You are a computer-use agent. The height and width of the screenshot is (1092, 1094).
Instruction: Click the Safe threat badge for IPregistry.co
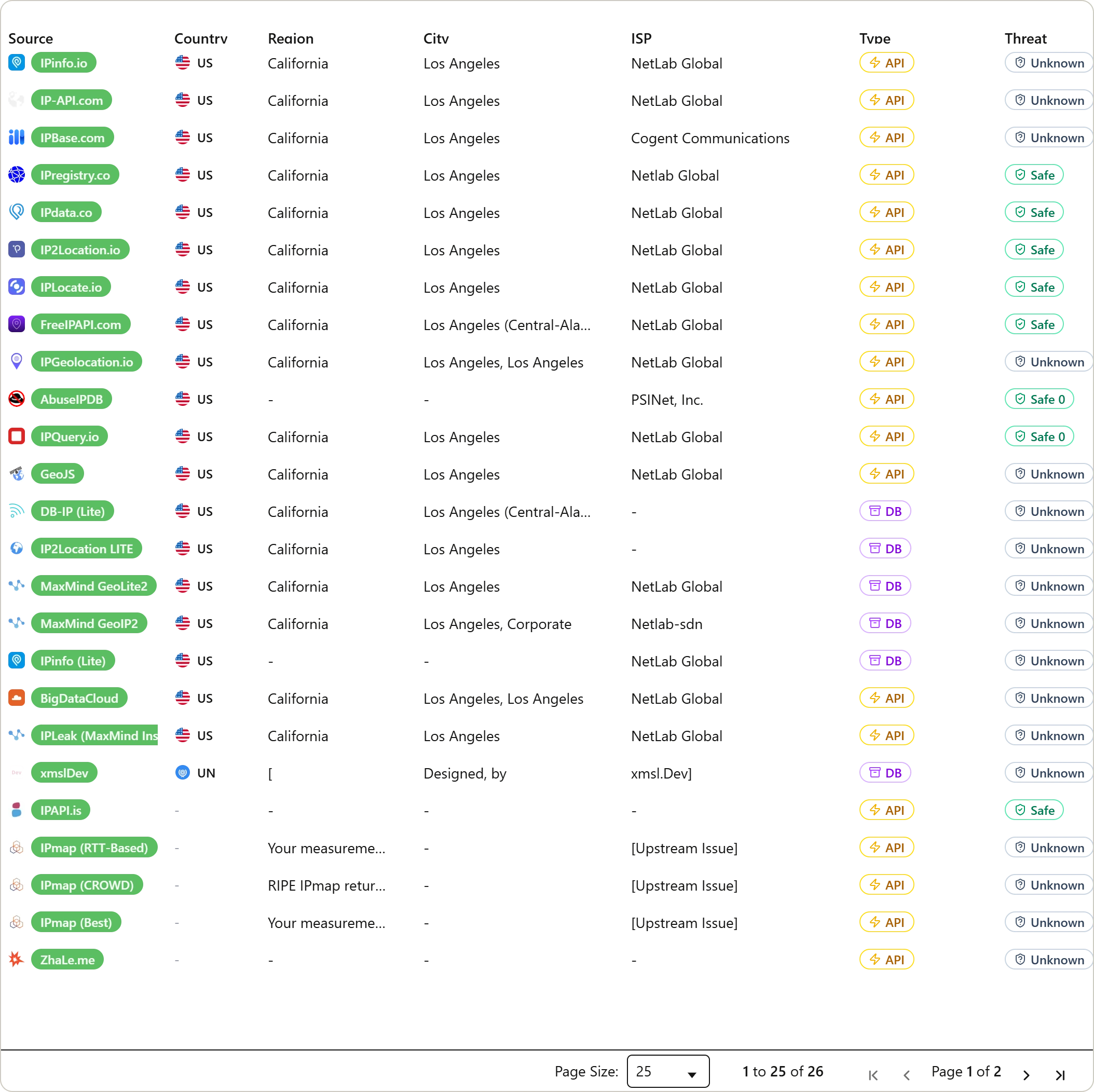coord(1034,175)
